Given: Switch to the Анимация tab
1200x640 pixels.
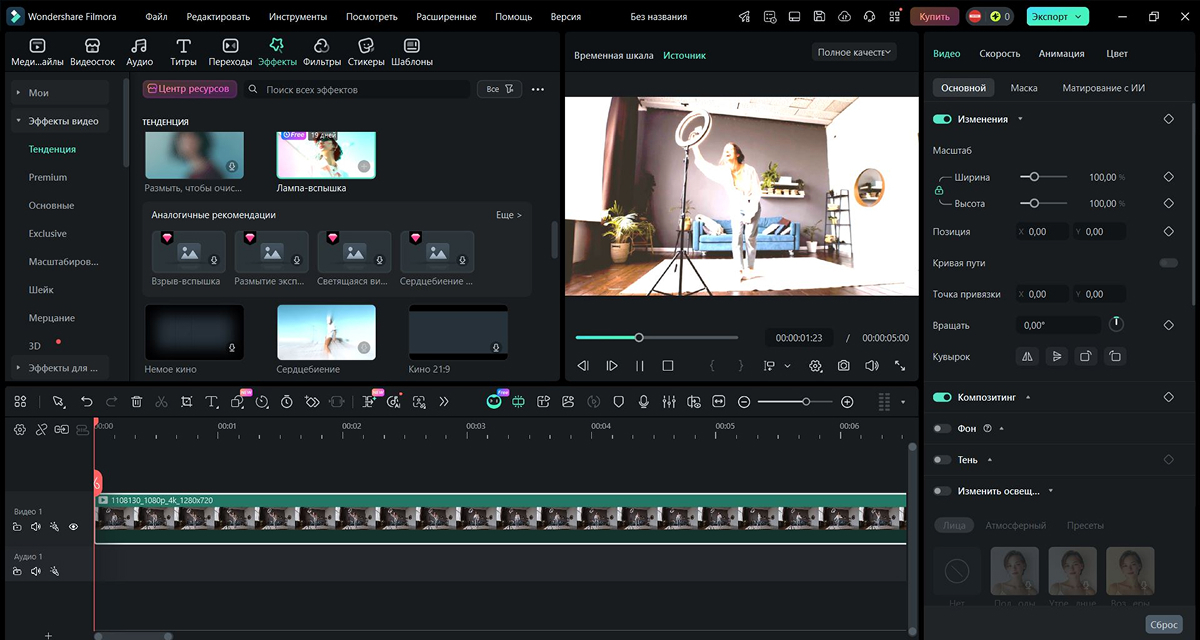Looking at the screenshot, I should pyautogui.click(x=1061, y=54).
